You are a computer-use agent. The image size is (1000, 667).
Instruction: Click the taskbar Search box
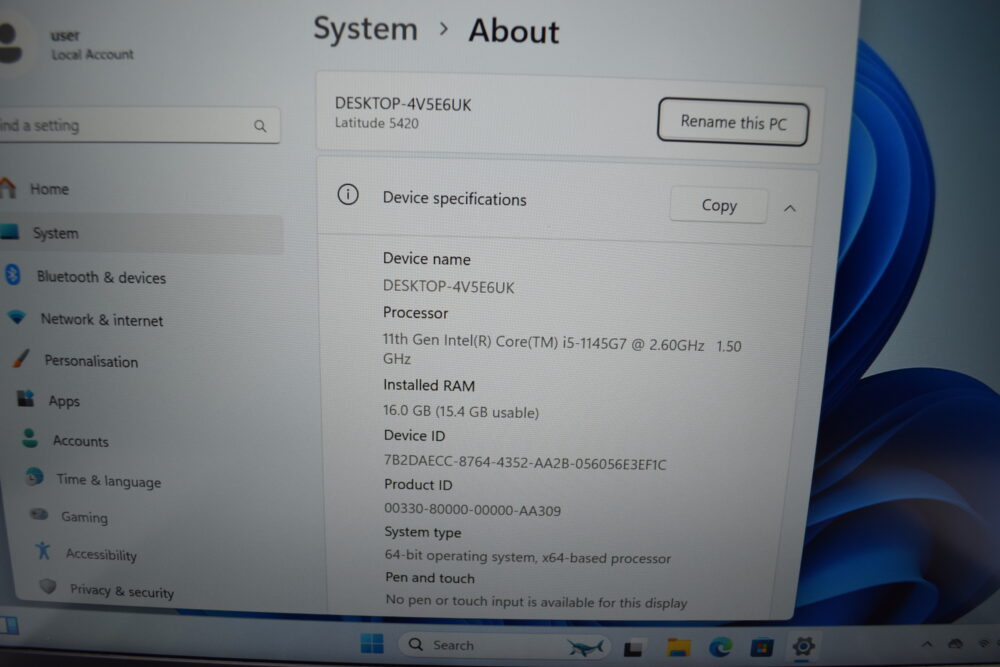[x=504, y=645]
